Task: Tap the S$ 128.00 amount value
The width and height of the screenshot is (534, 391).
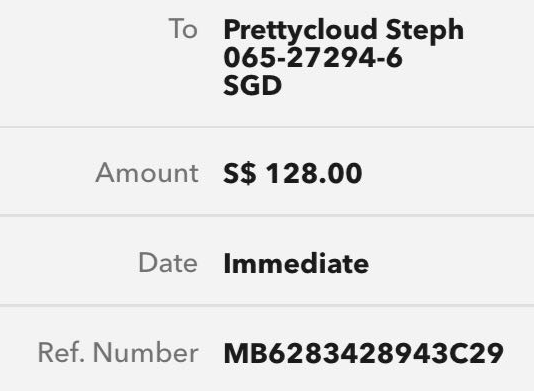Action: tap(293, 173)
